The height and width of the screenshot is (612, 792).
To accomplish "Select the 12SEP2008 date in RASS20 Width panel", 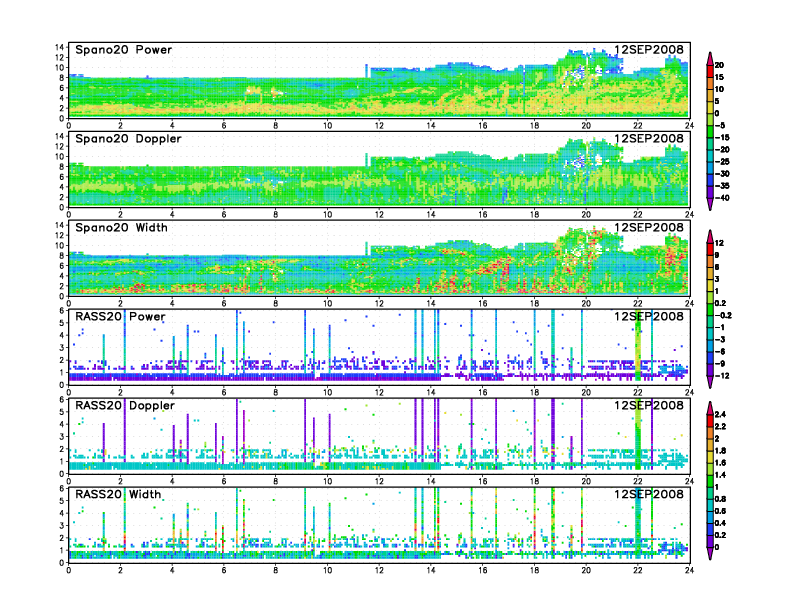I will click(649, 494).
